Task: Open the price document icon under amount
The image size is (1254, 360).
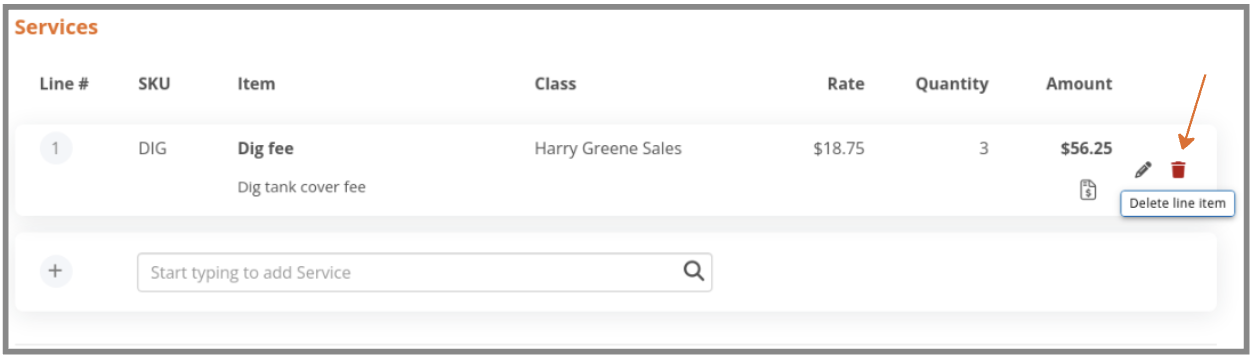Action: pyautogui.click(x=1088, y=190)
